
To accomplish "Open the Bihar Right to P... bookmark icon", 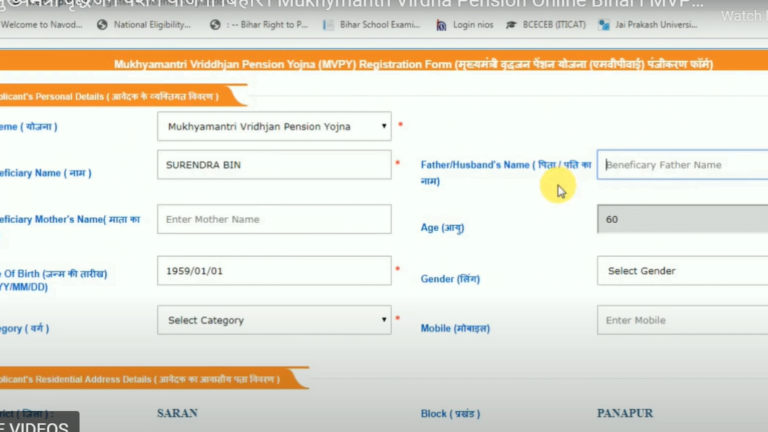I will coord(215,24).
